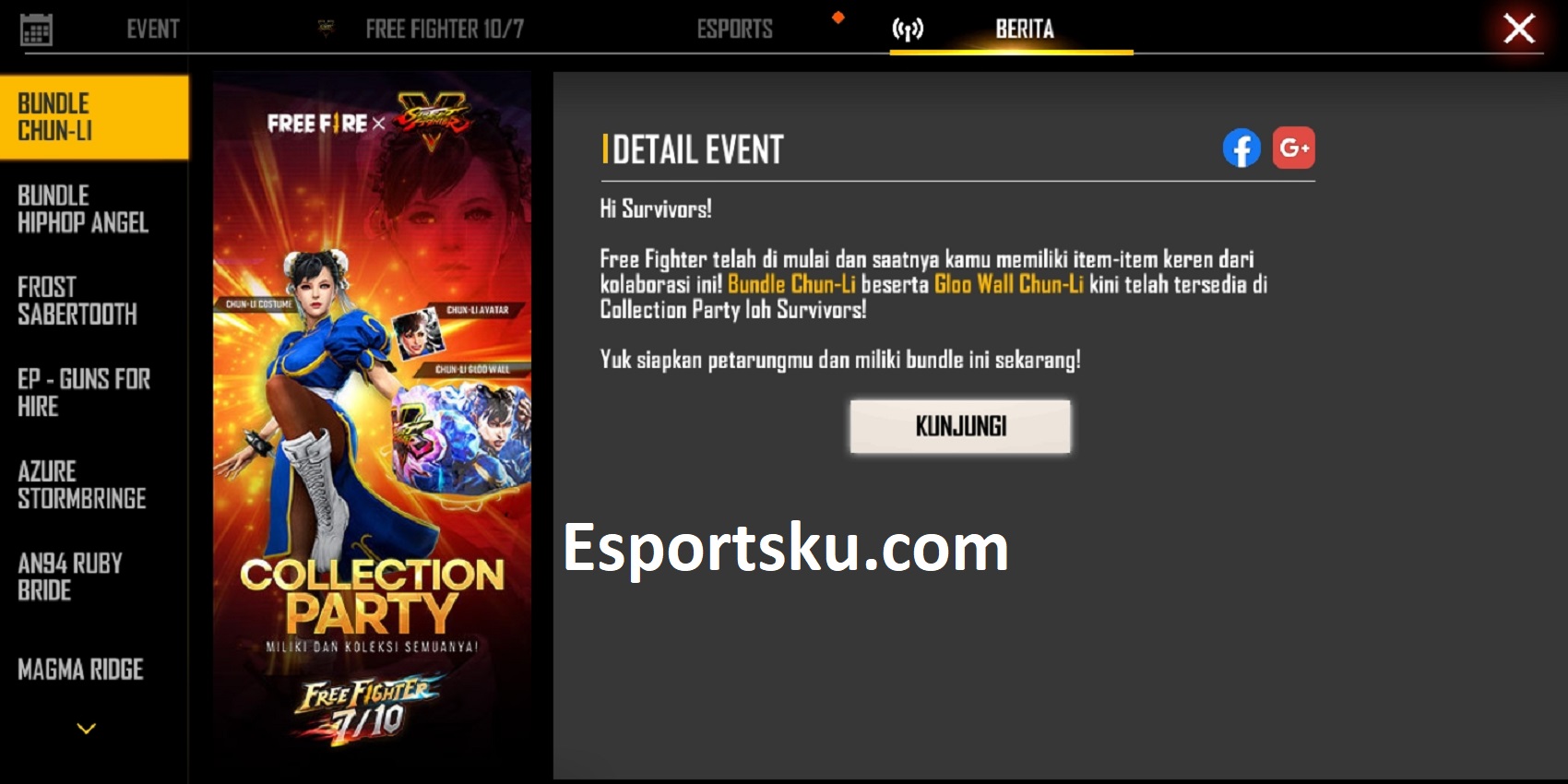Click the Free Fighter tab icon

[326, 29]
